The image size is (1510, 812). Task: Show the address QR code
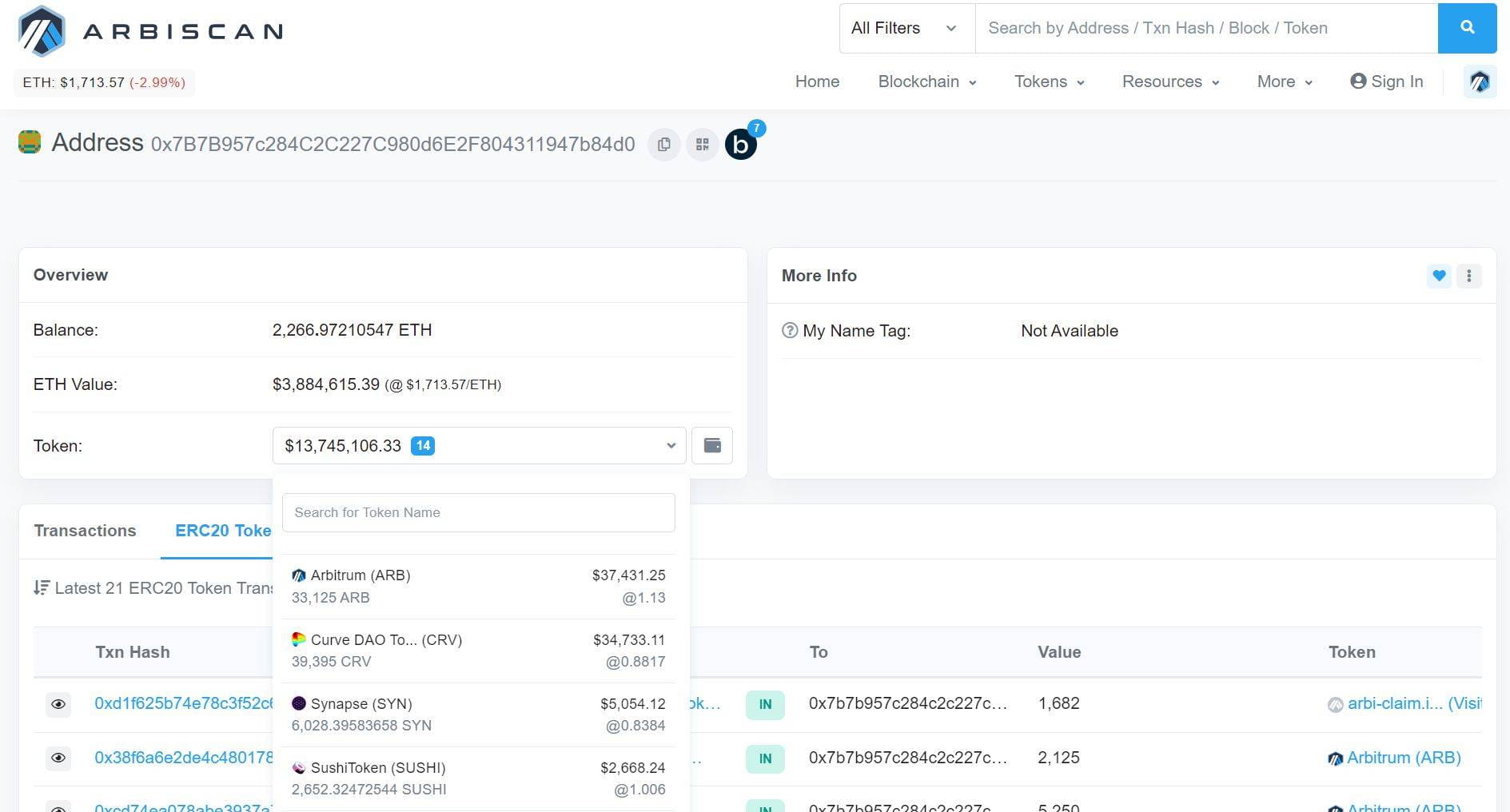[702, 144]
